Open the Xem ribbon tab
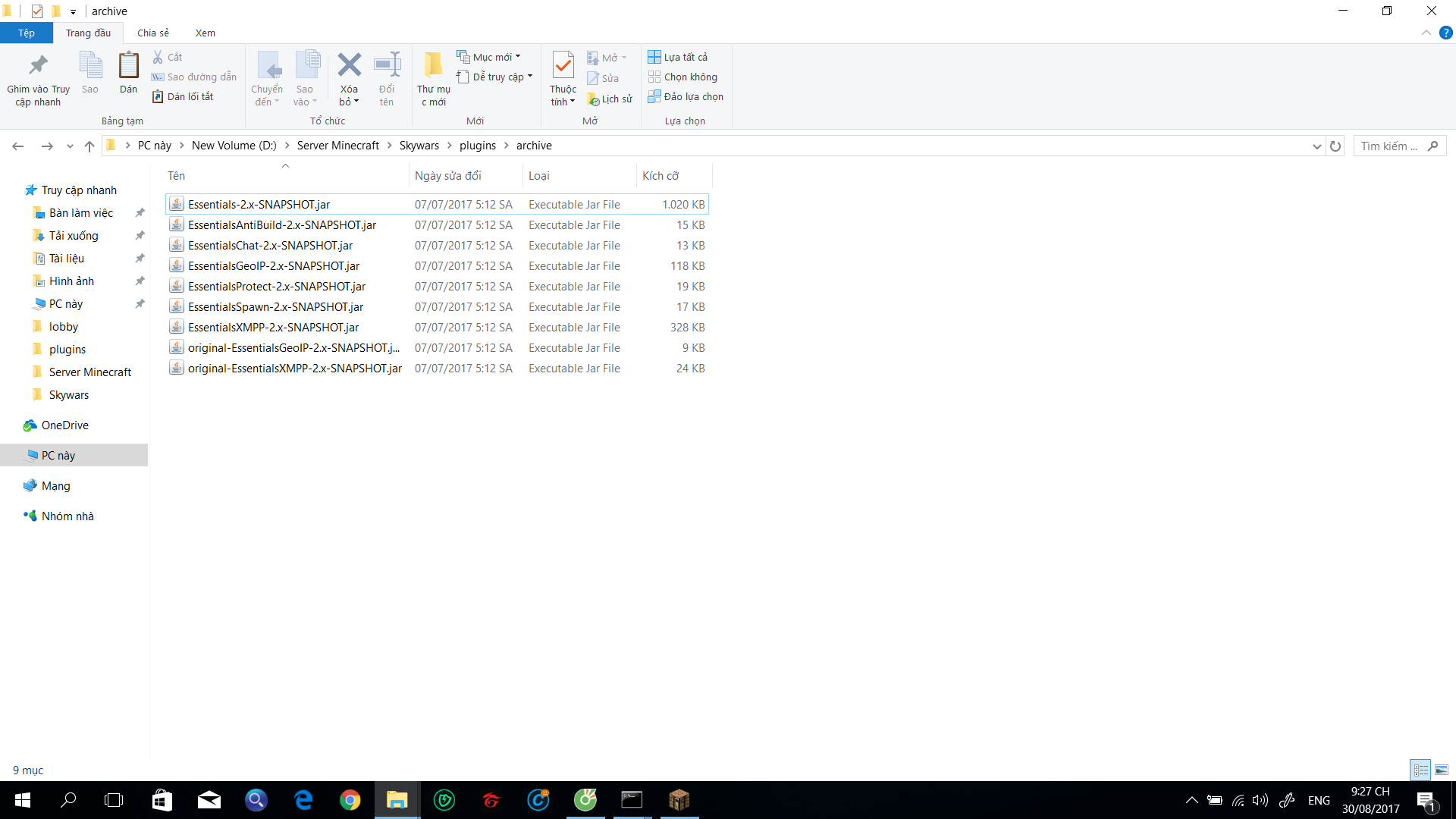Image resolution: width=1456 pixels, height=819 pixels. point(205,33)
